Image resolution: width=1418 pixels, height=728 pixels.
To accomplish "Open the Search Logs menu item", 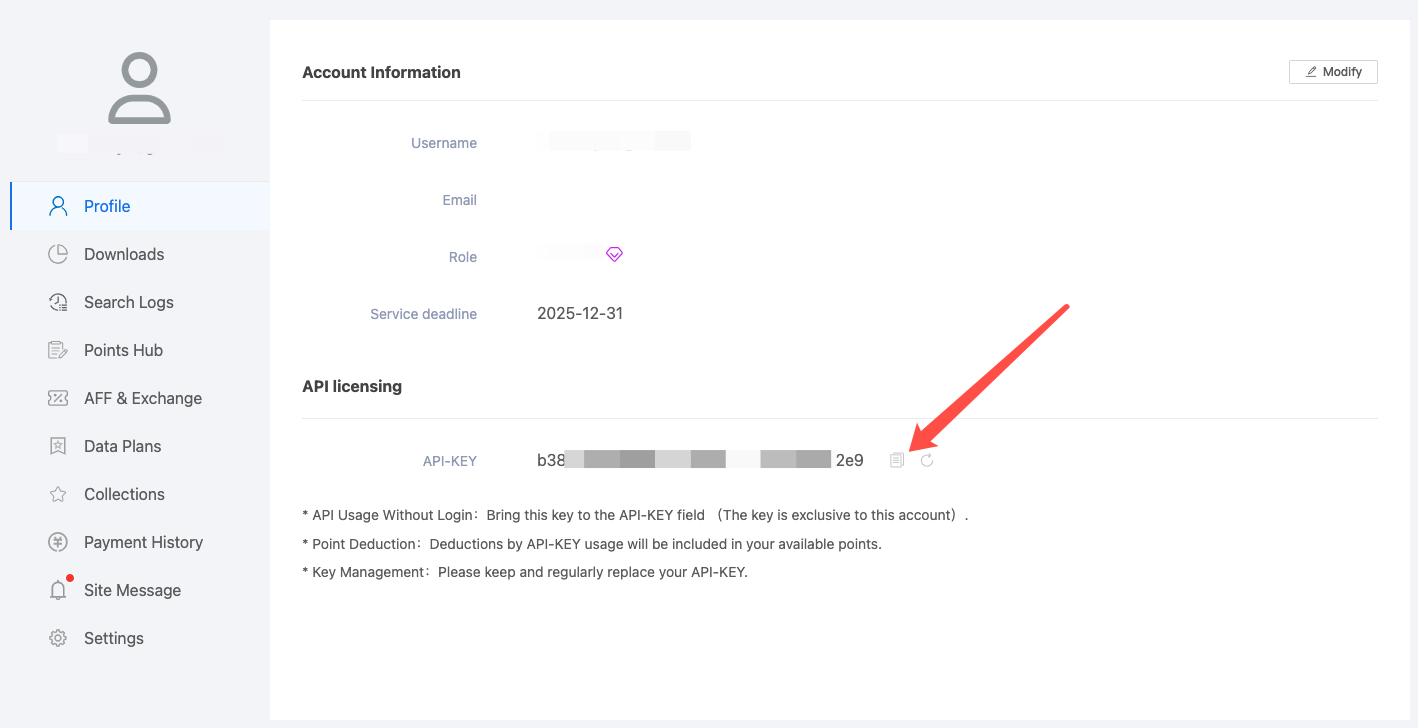I will tap(140, 302).
